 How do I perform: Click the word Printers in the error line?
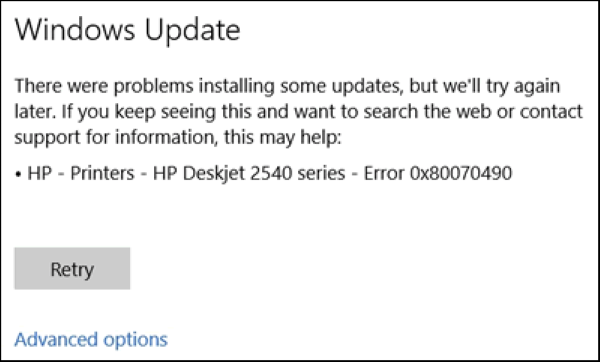coord(103,173)
